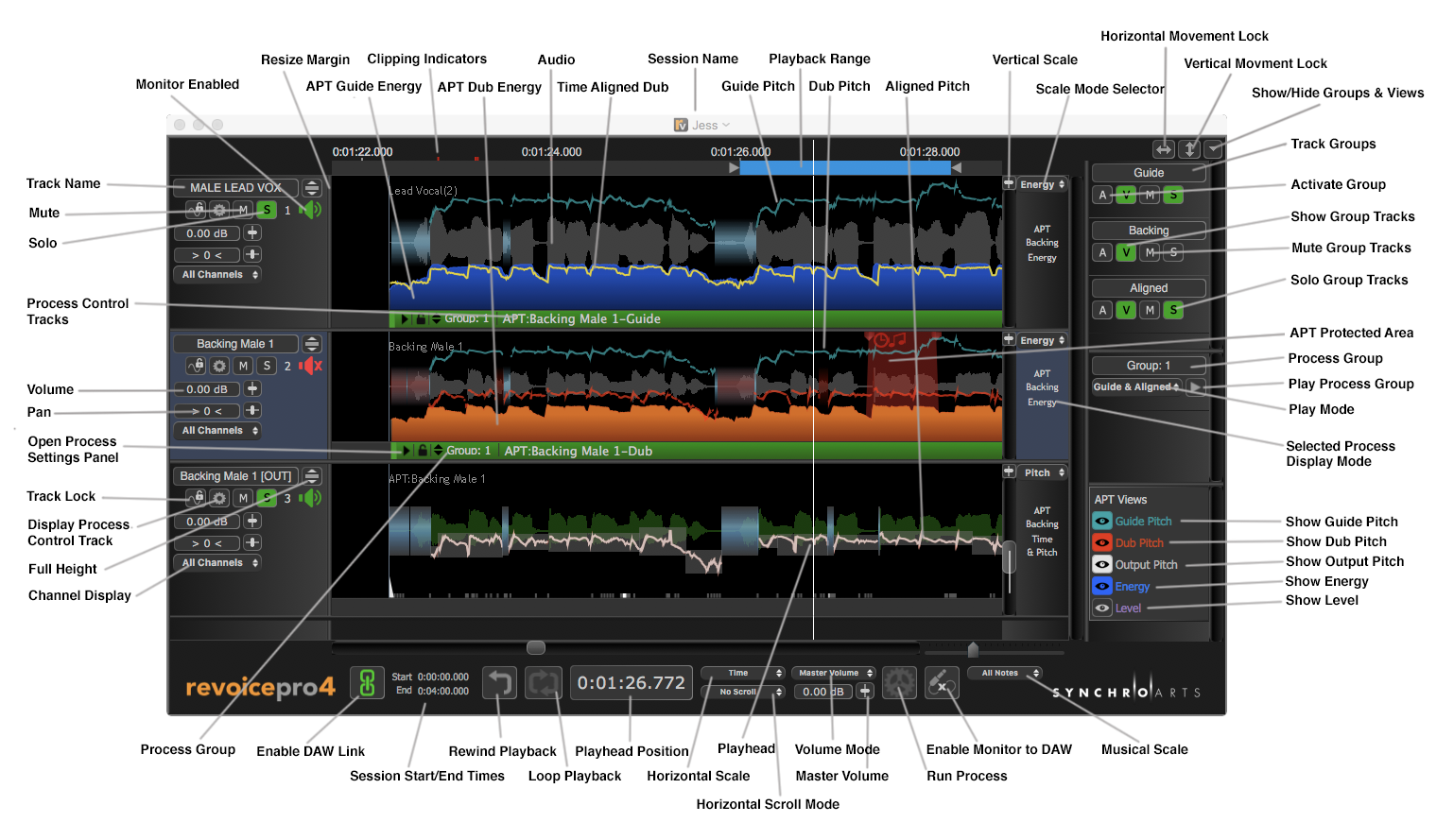The image size is (1454, 840).
Task: Click the Enable DAW Link icon
Action: (x=367, y=682)
